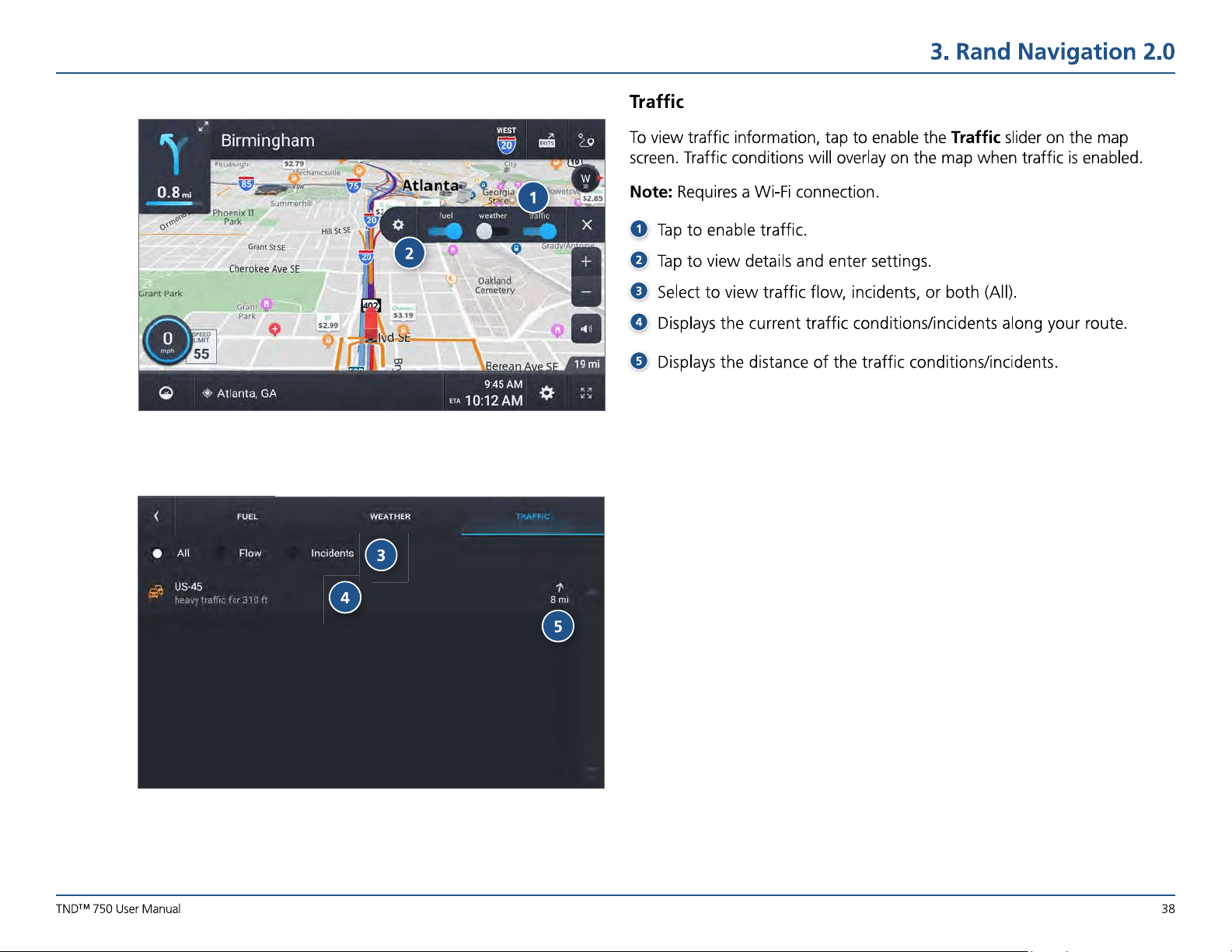Screen dimensions: 1232x952
Task: Mute using the speaker volume icon
Action: [586, 329]
